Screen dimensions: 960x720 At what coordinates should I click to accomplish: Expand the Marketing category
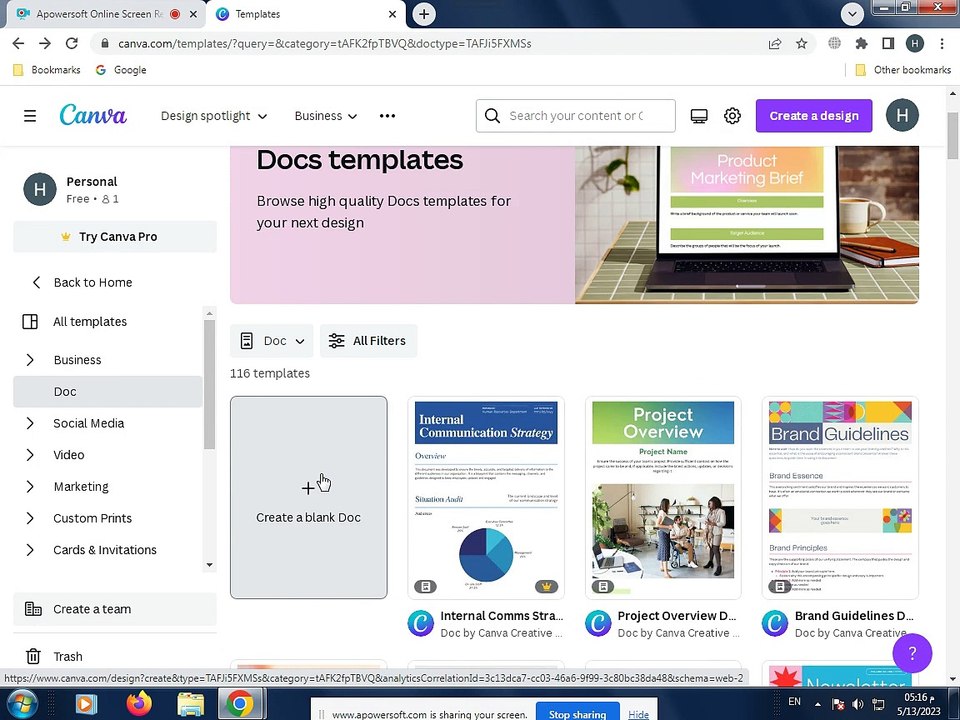pos(30,487)
